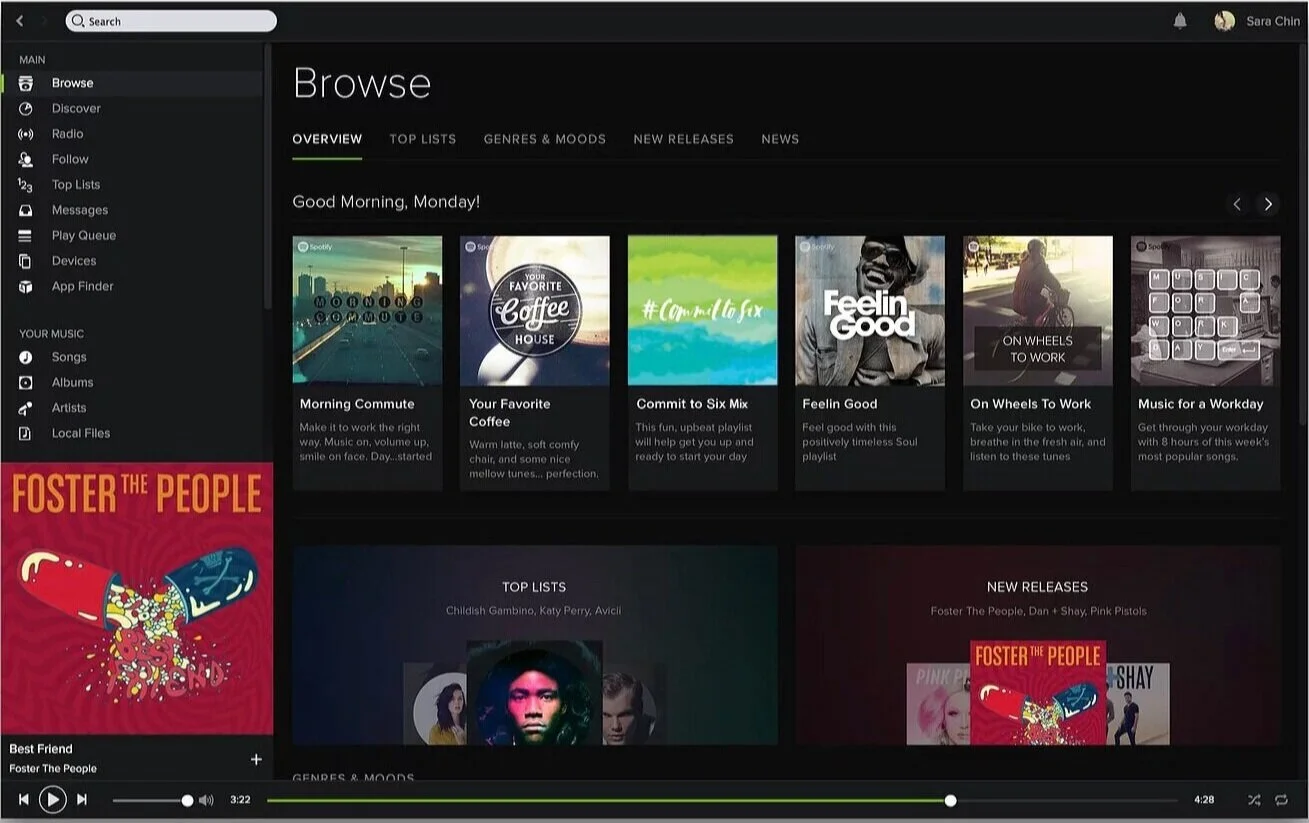1309x823 pixels.
Task: Click the Browse sidebar icon
Action: click(x=26, y=83)
